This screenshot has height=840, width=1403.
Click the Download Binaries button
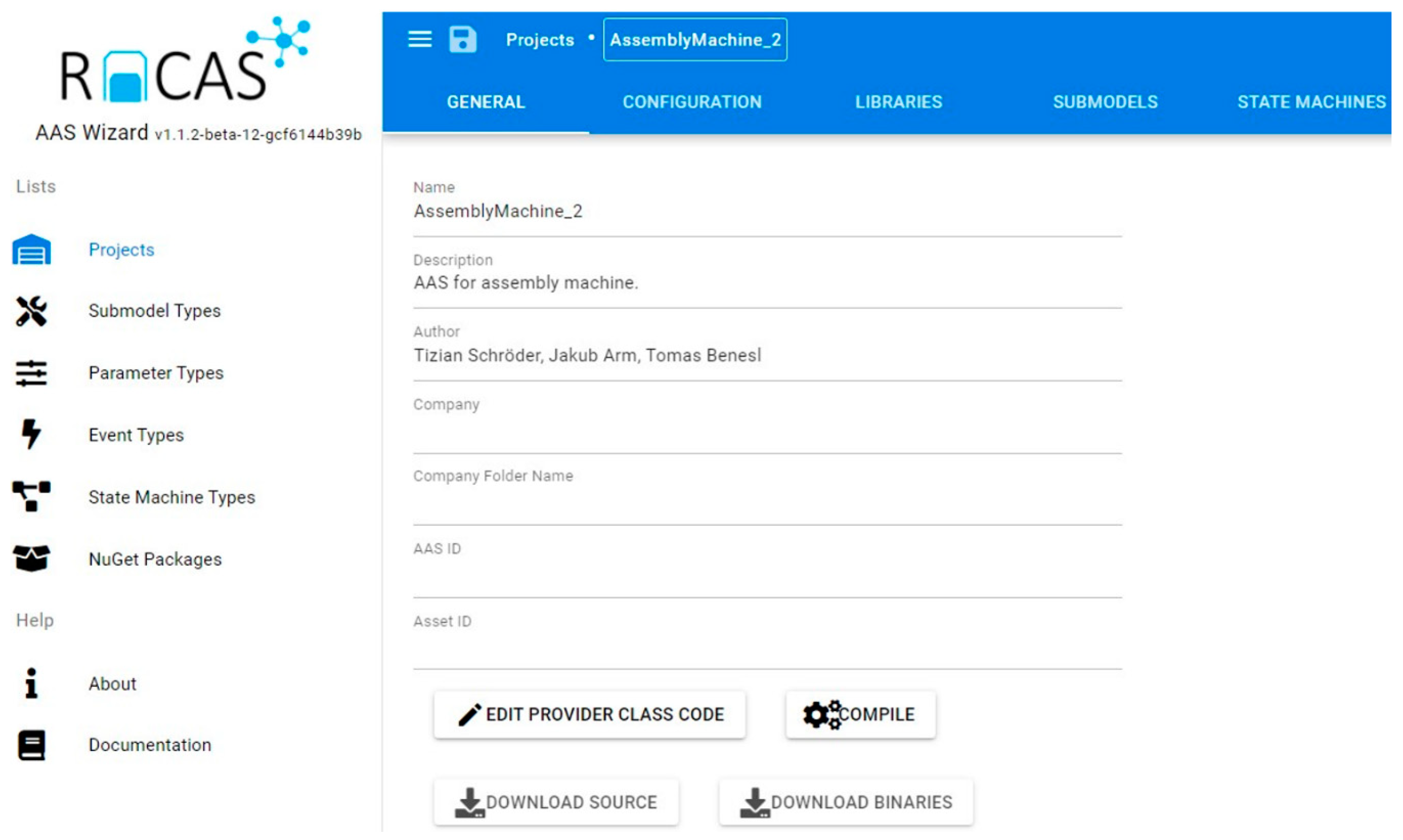pos(846,802)
